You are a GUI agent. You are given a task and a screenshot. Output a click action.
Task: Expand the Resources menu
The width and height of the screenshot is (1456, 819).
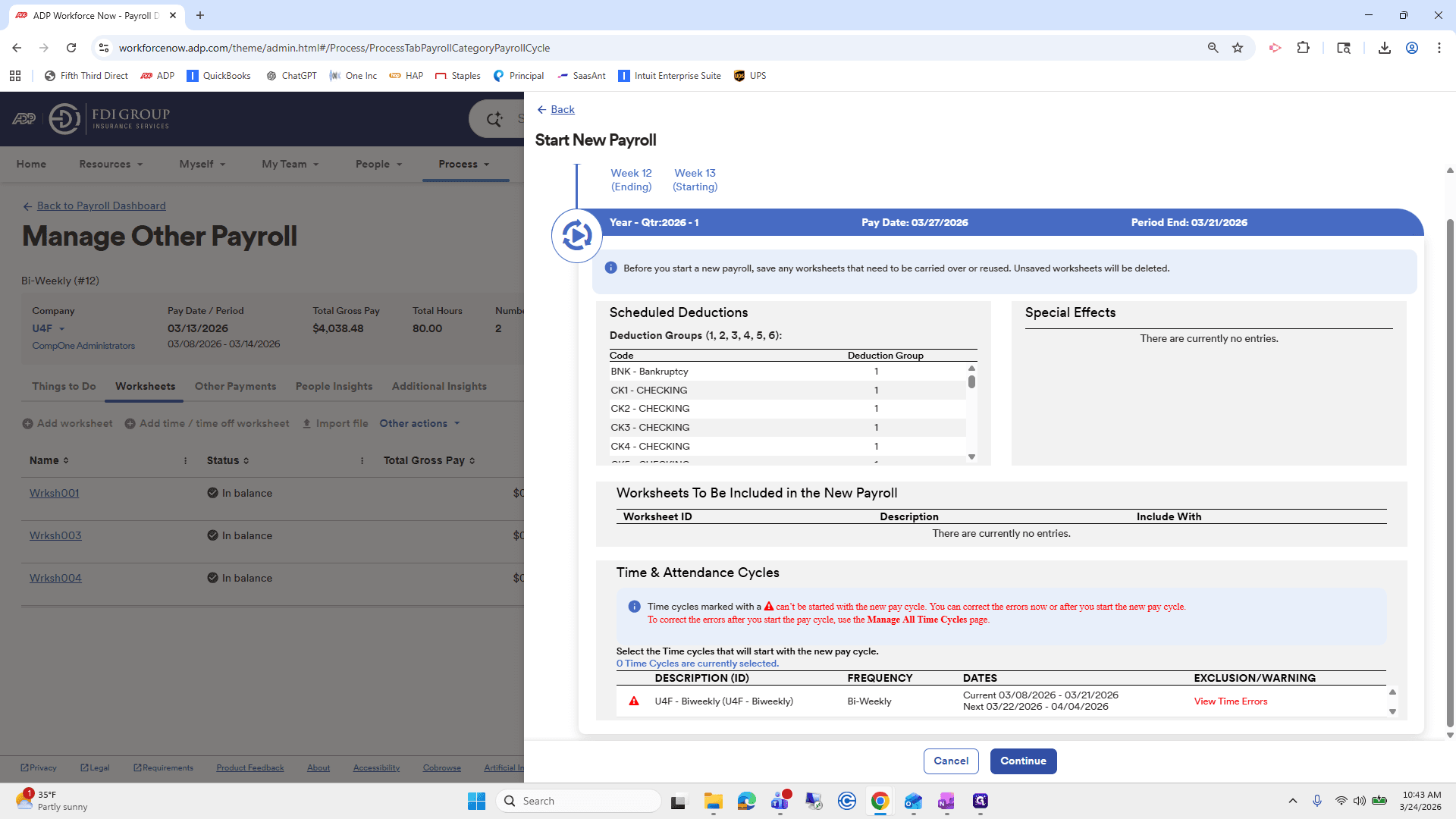tap(111, 164)
